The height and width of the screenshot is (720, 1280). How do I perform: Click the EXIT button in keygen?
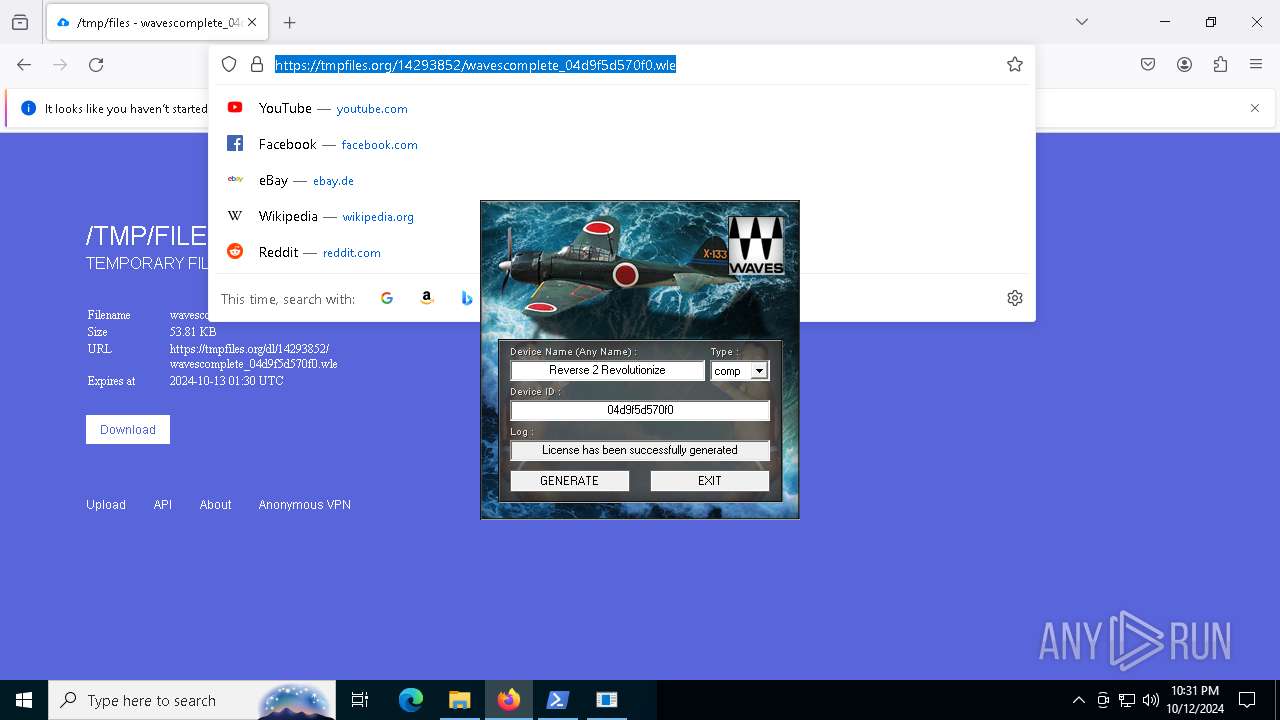click(709, 481)
